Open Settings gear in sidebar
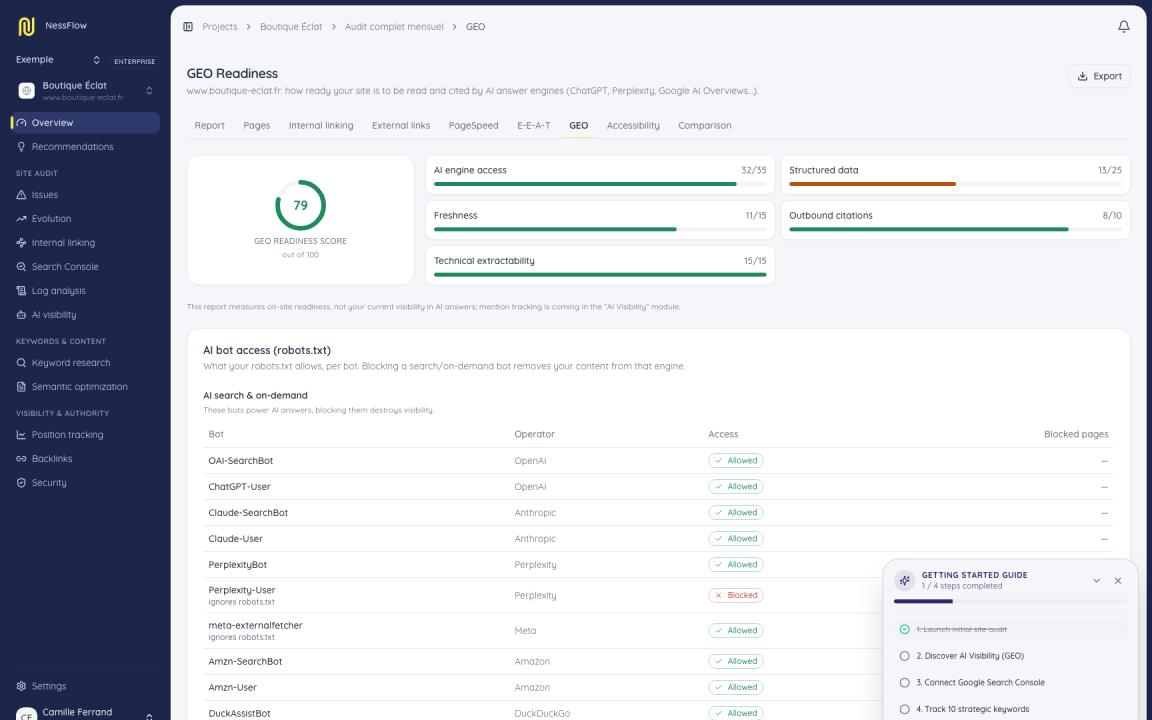The width and height of the screenshot is (1152, 720). click(x=21, y=686)
